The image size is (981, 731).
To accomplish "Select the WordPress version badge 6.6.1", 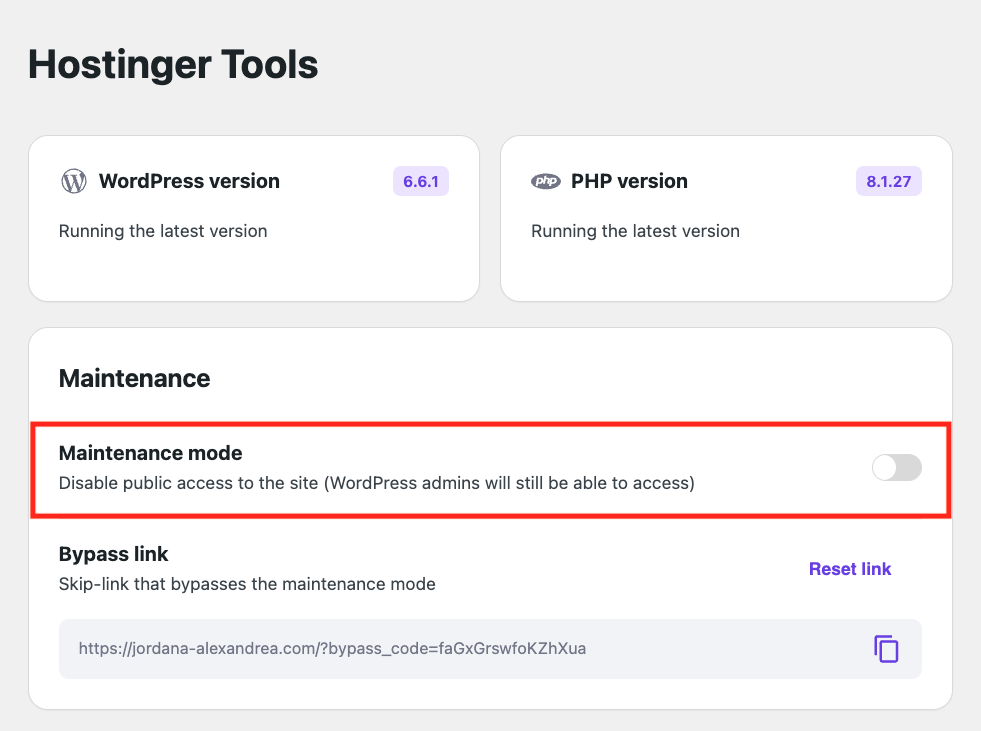I will pyautogui.click(x=420, y=181).
